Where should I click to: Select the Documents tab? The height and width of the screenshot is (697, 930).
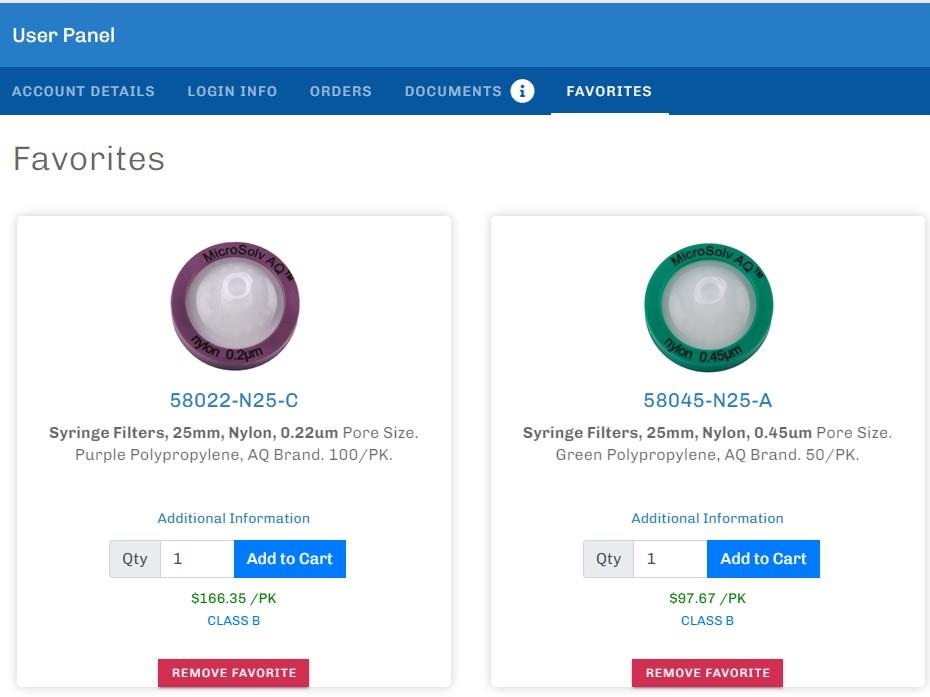click(x=453, y=91)
